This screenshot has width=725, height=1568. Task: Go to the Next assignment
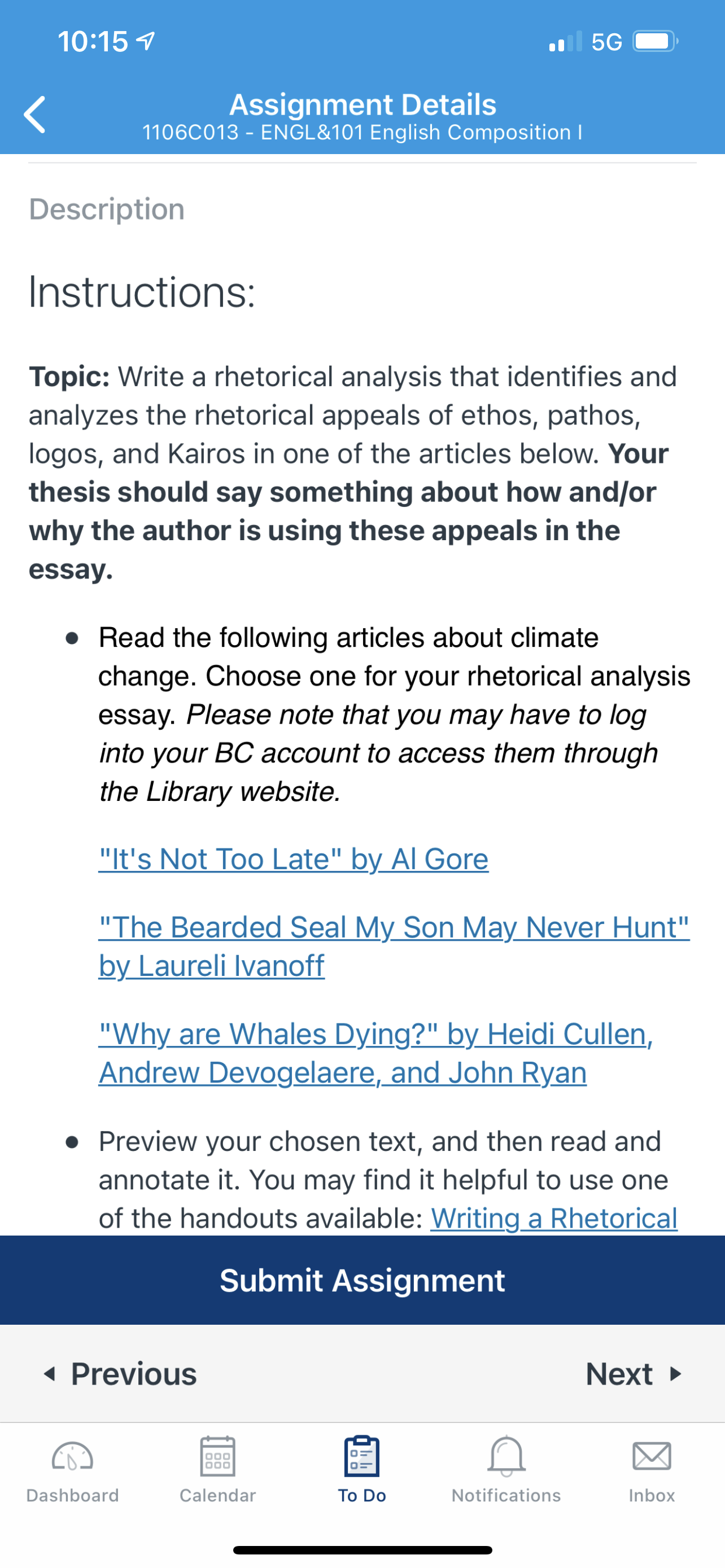tap(634, 1374)
